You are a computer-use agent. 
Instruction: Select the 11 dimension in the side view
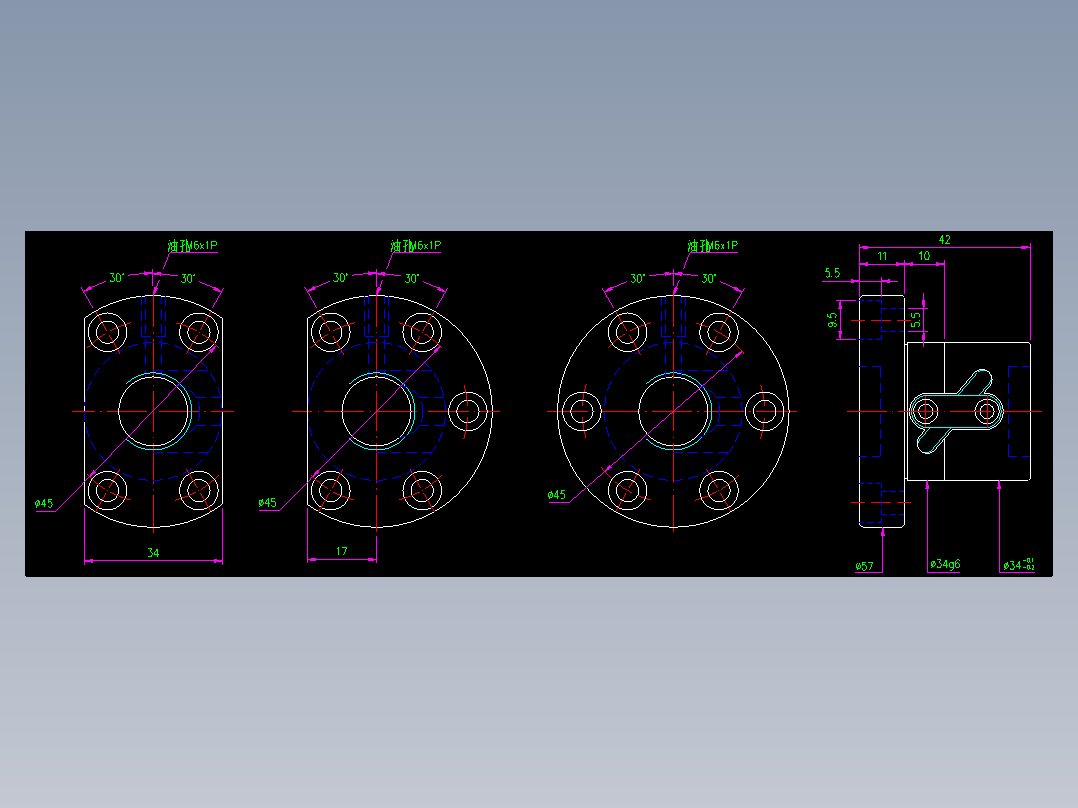(x=884, y=257)
